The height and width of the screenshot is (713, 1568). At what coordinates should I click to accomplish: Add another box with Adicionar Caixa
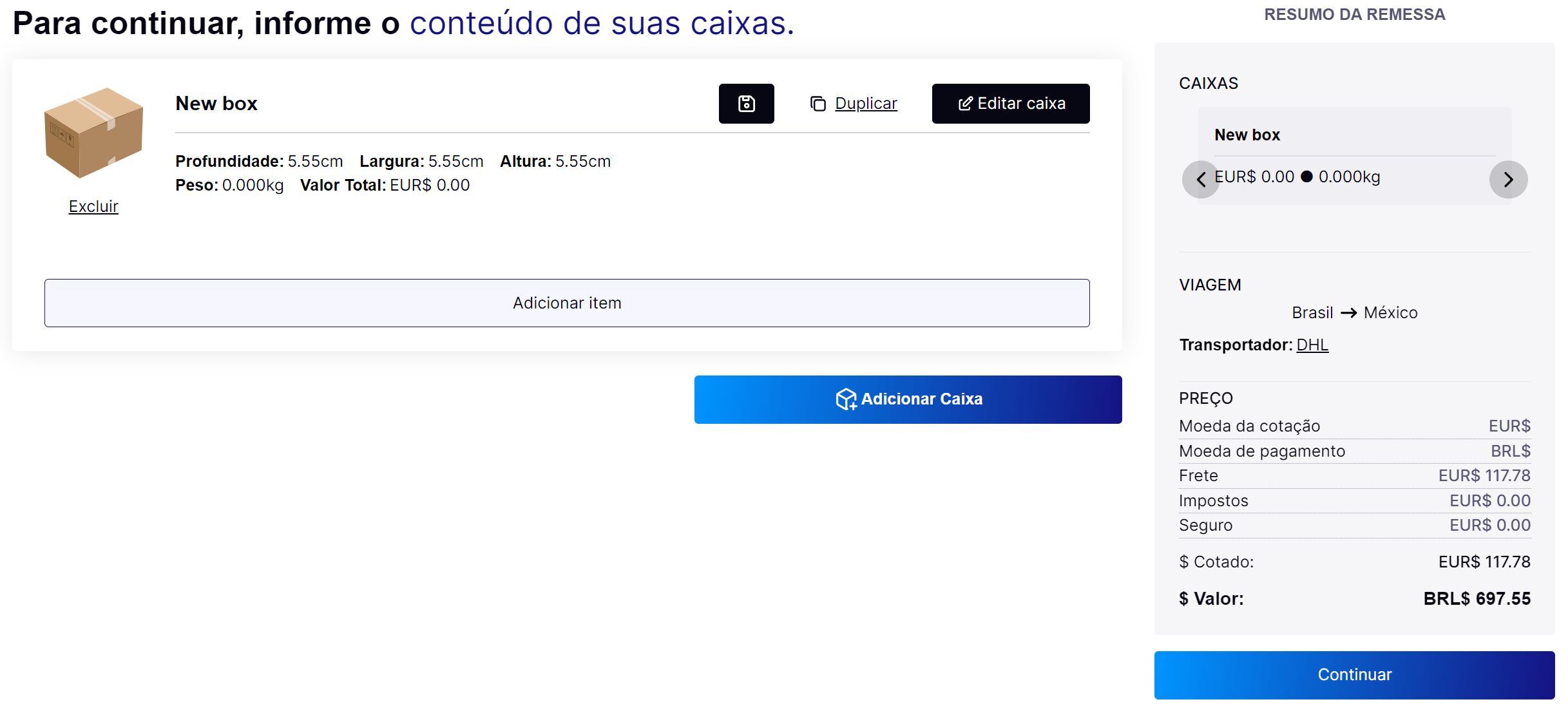908,399
